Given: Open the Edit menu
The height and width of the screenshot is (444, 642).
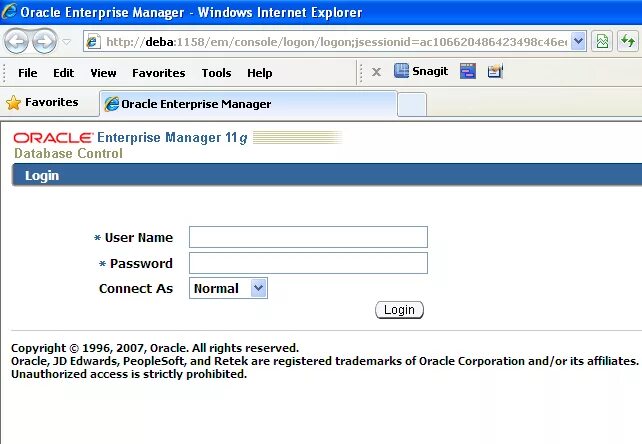Looking at the screenshot, I should [x=63, y=73].
